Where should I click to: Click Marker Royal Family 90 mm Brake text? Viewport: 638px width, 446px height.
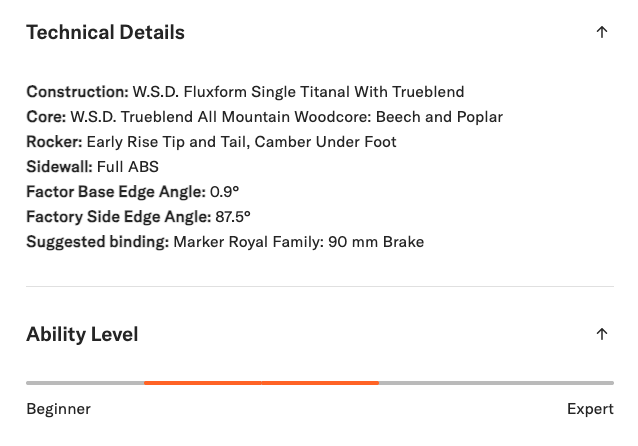point(298,242)
